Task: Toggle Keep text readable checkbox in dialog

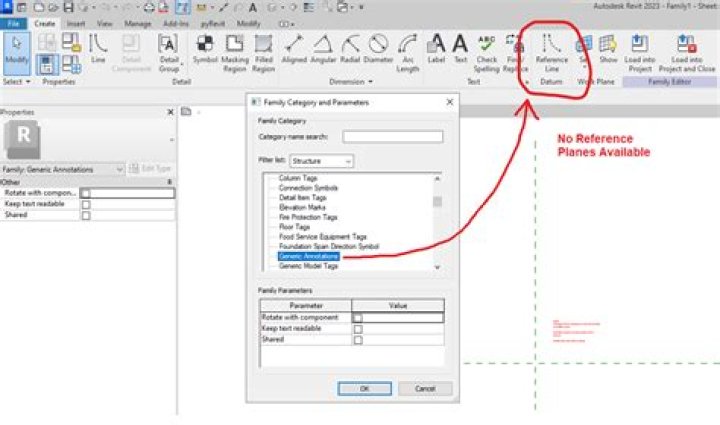Action: (358, 328)
